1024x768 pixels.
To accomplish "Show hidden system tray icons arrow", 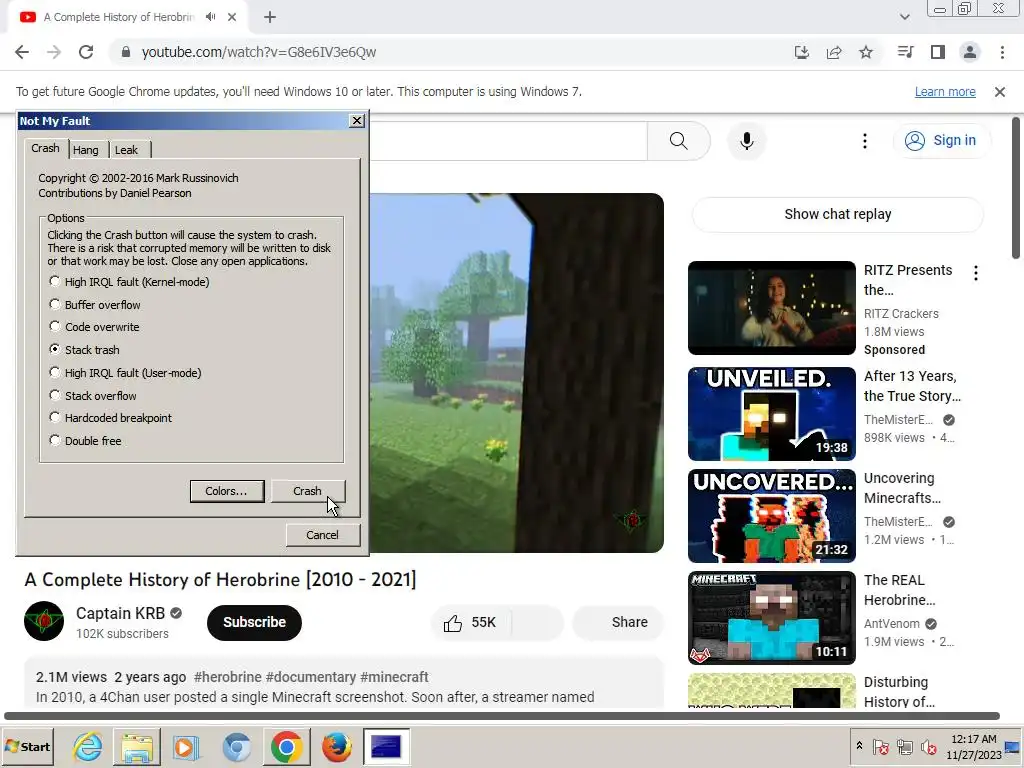I will [859, 746].
